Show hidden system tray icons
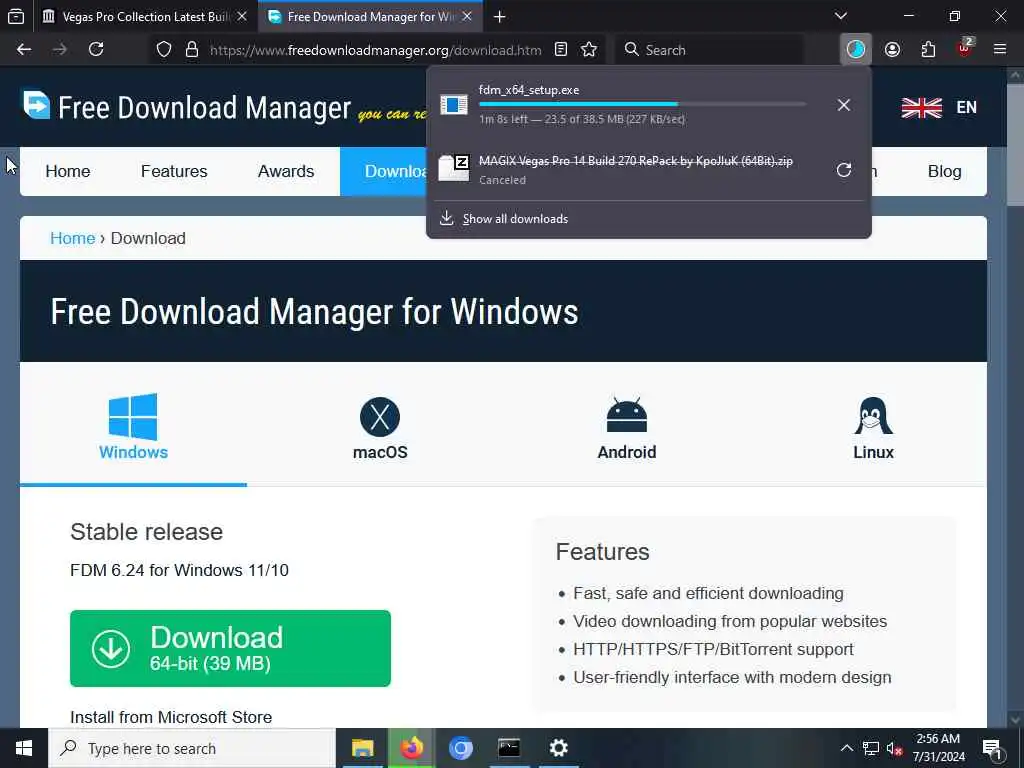 846,748
